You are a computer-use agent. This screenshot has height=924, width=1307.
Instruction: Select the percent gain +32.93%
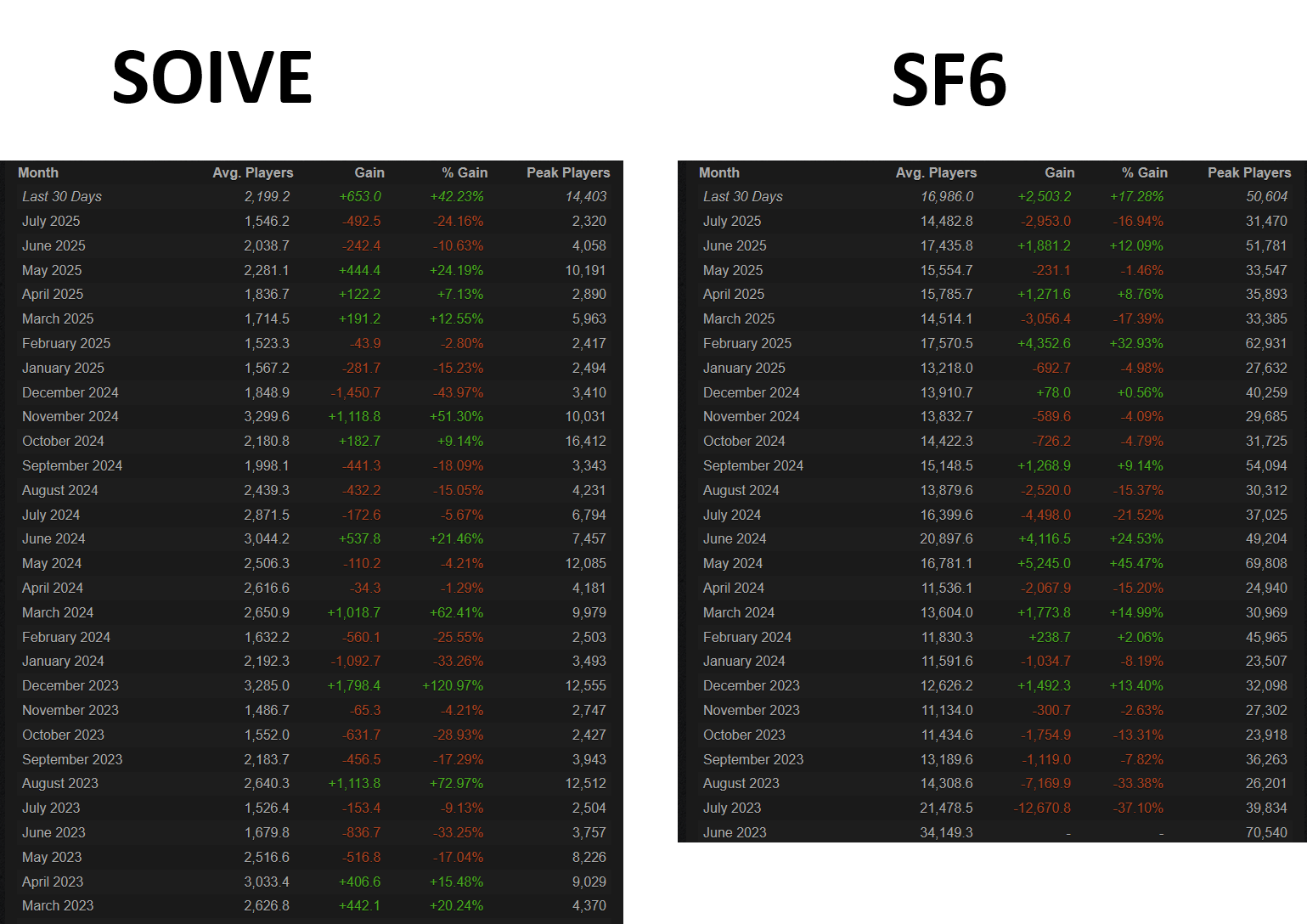[1137, 343]
